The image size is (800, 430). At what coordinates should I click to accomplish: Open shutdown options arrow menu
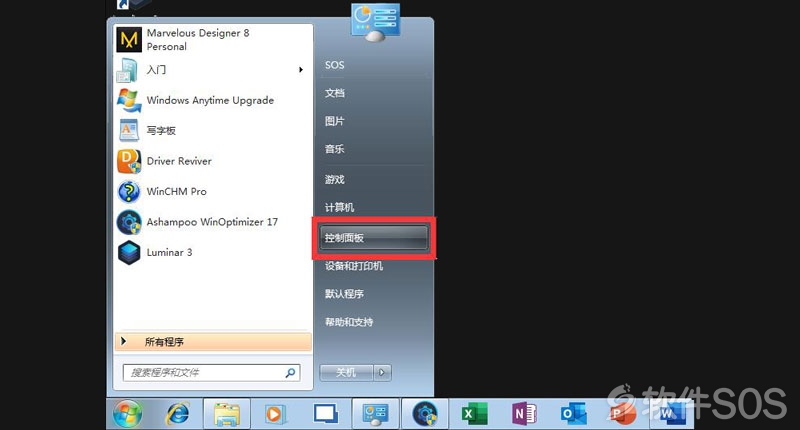click(382, 373)
